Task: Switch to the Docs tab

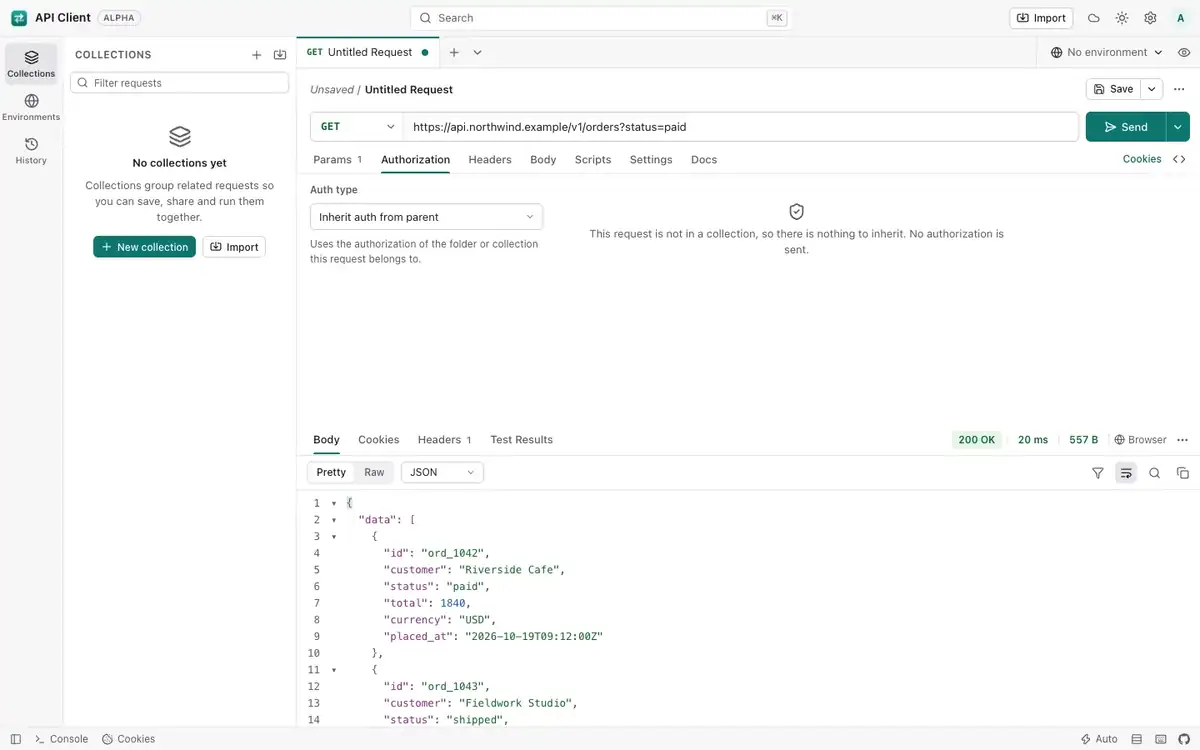Action: coord(704,159)
